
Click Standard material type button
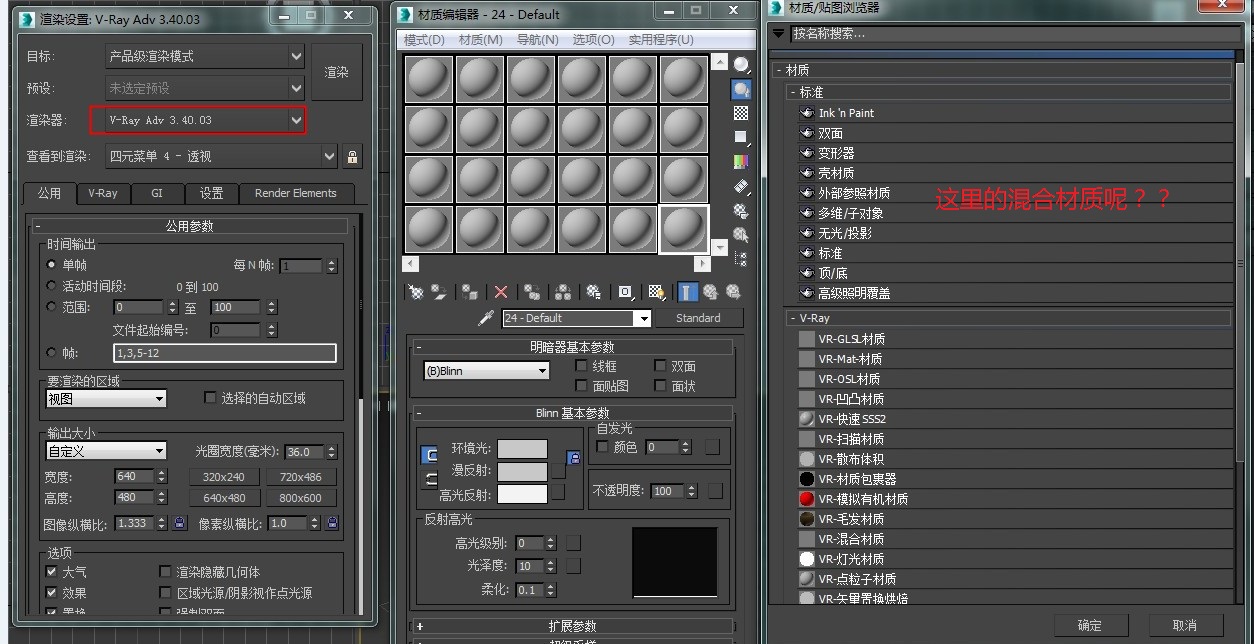tap(698, 318)
